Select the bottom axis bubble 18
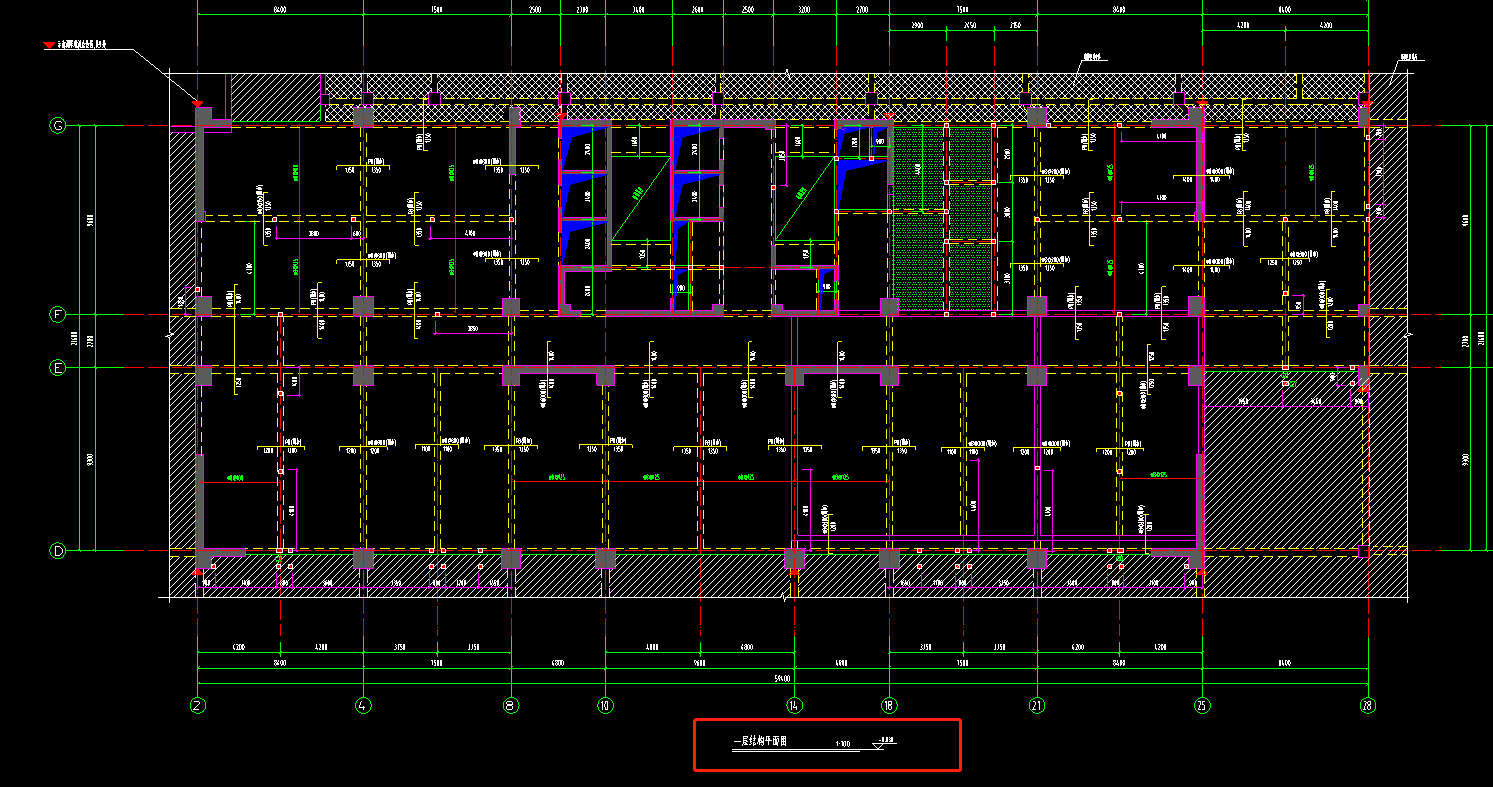 click(x=889, y=705)
